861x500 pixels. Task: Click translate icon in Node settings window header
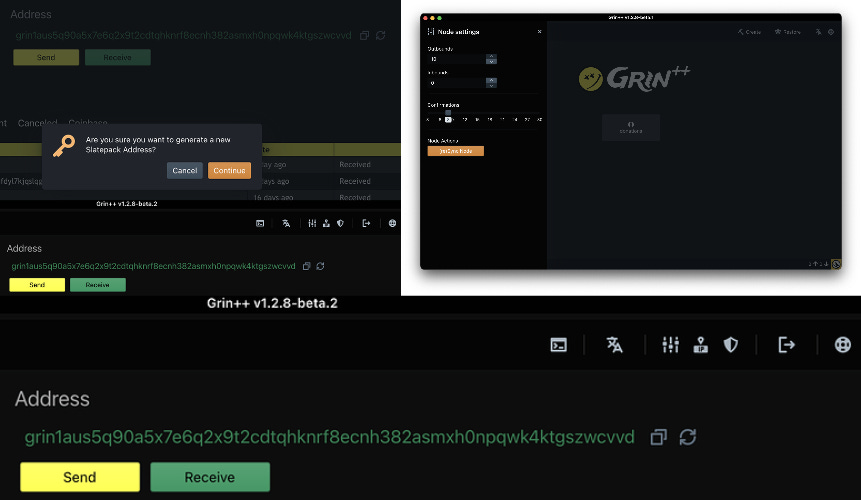pos(818,32)
